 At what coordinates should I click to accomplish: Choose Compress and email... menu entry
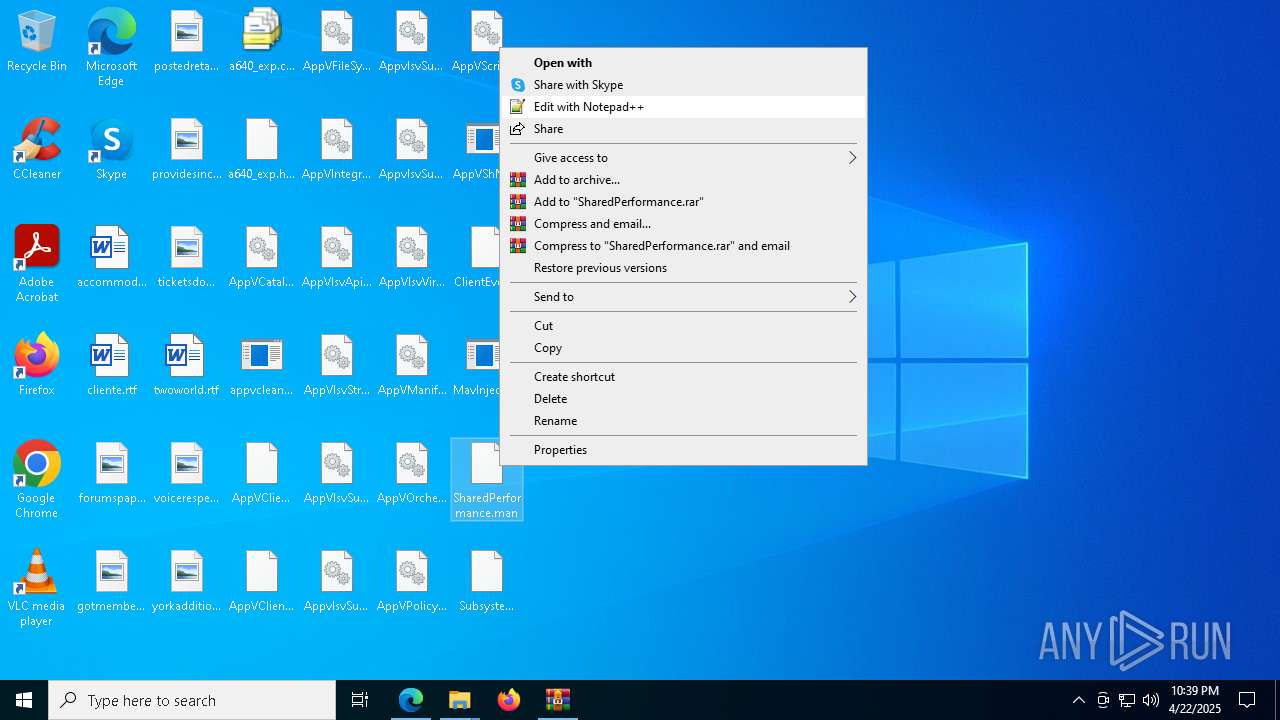(683, 224)
